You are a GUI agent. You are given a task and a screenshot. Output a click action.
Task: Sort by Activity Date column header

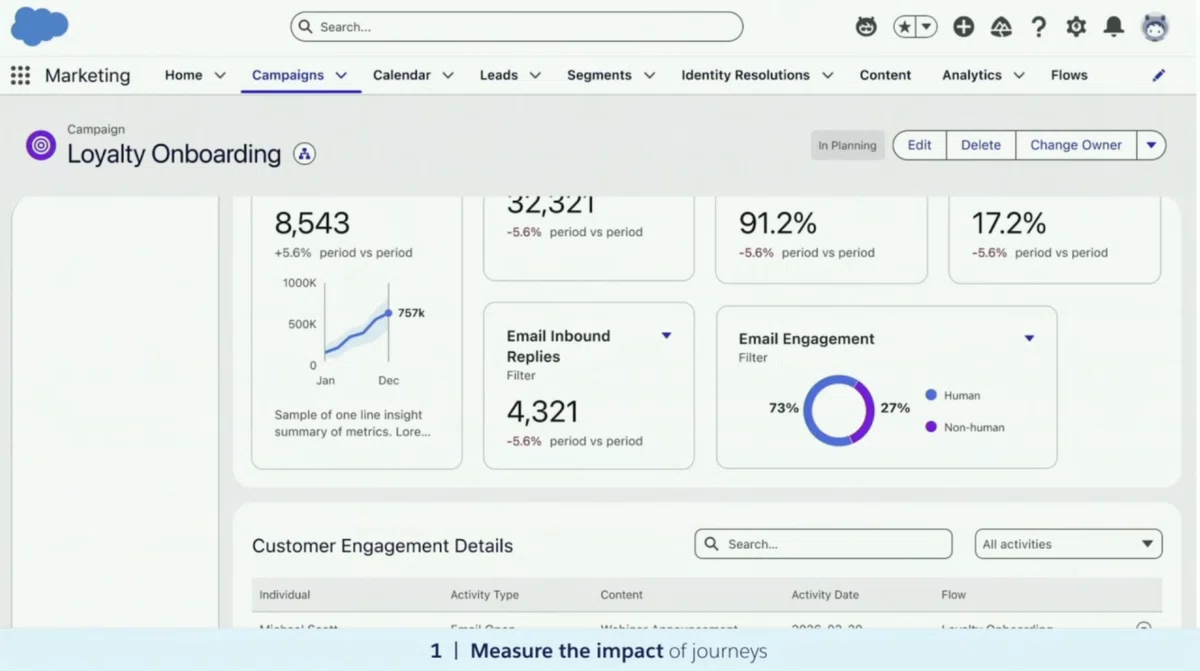click(825, 595)
